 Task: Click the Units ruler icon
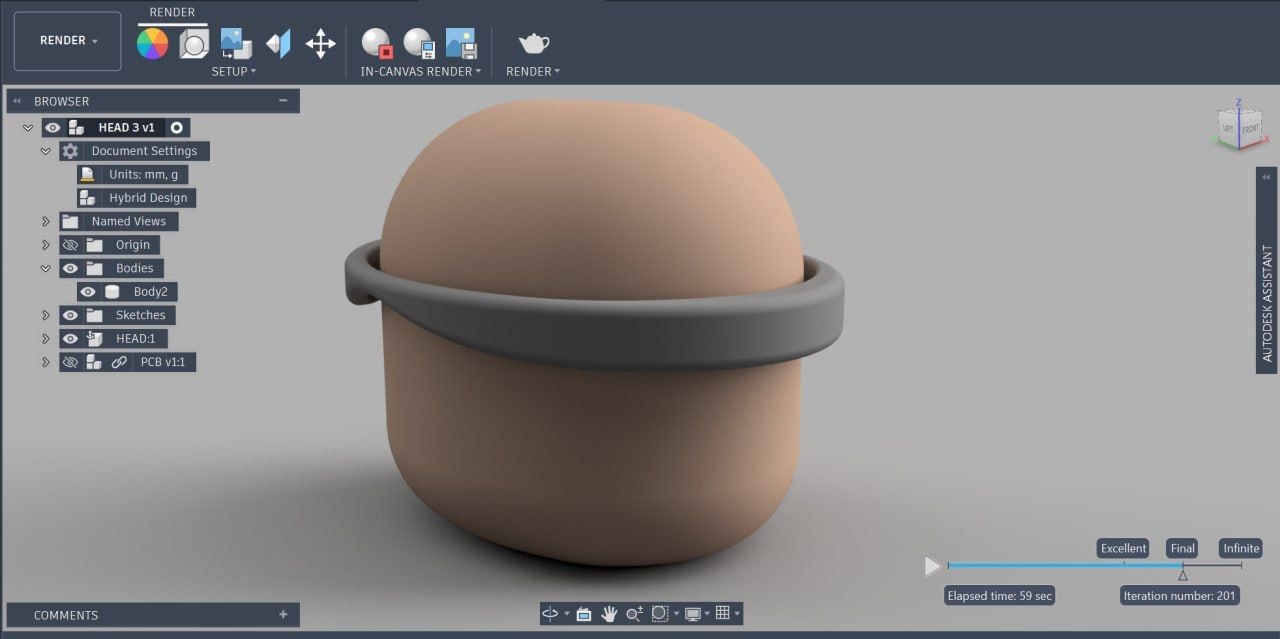pyautogui.click(x=88, y=174)
